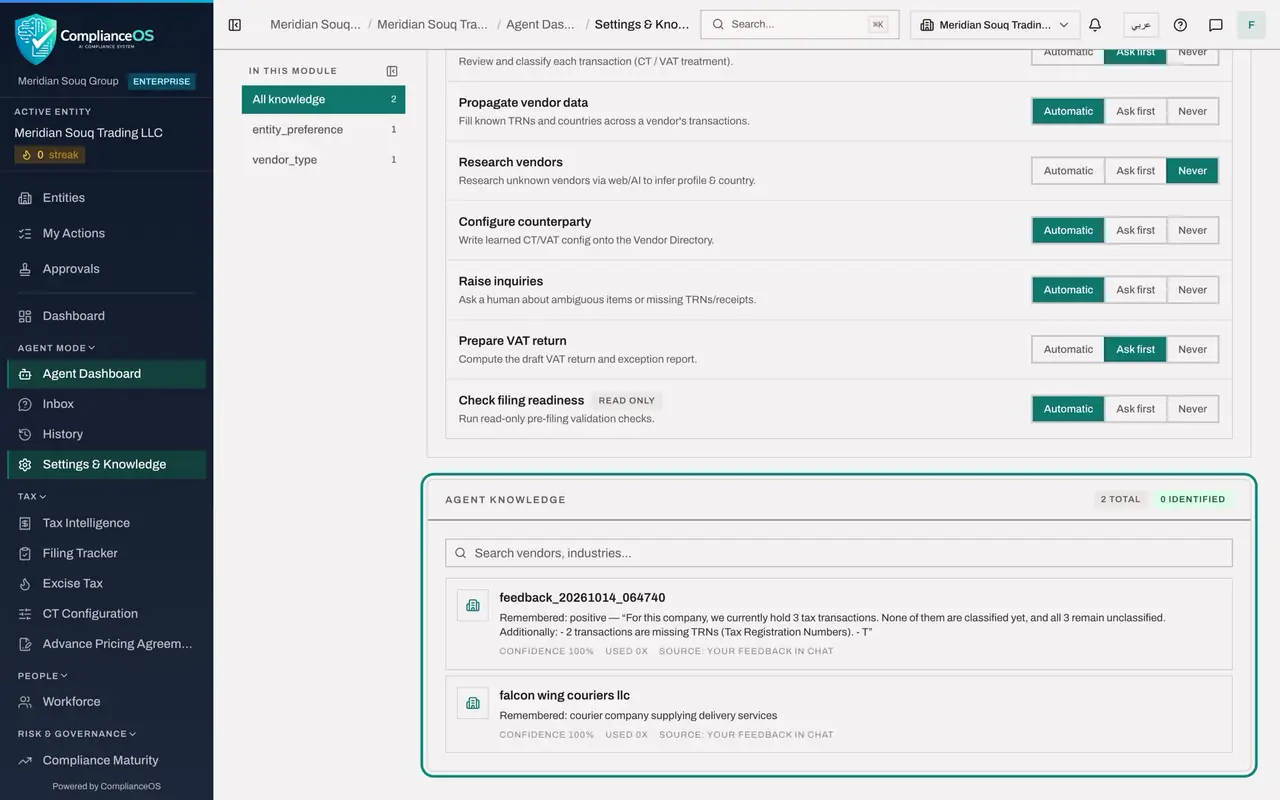Set Check filing readiness to Never
1280x800 pixels.
pos(1192,409)
